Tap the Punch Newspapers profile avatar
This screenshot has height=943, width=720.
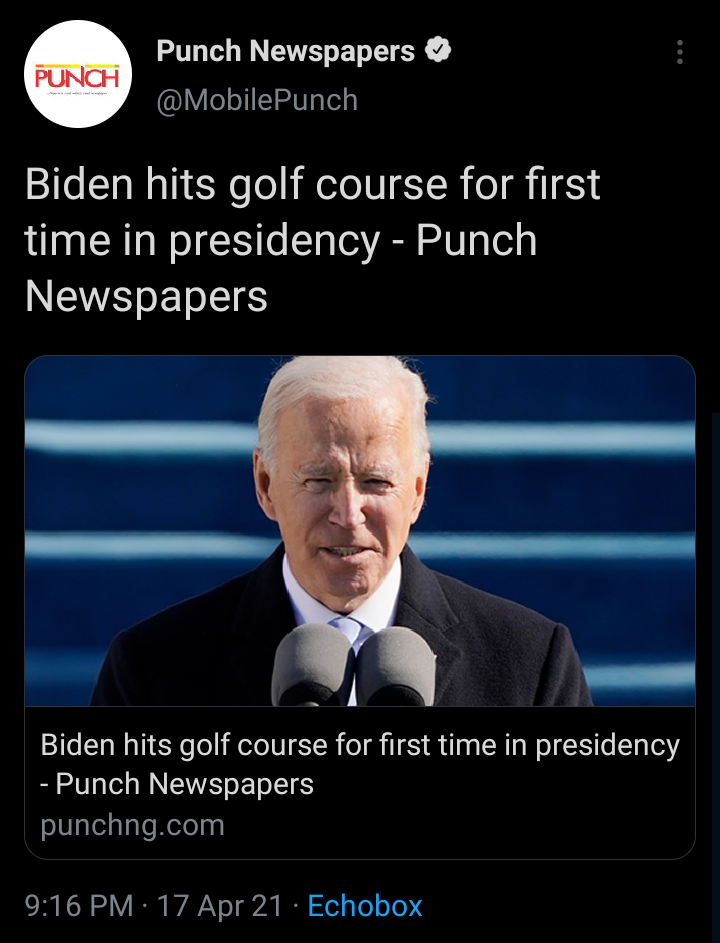click(x=78, y=74)
